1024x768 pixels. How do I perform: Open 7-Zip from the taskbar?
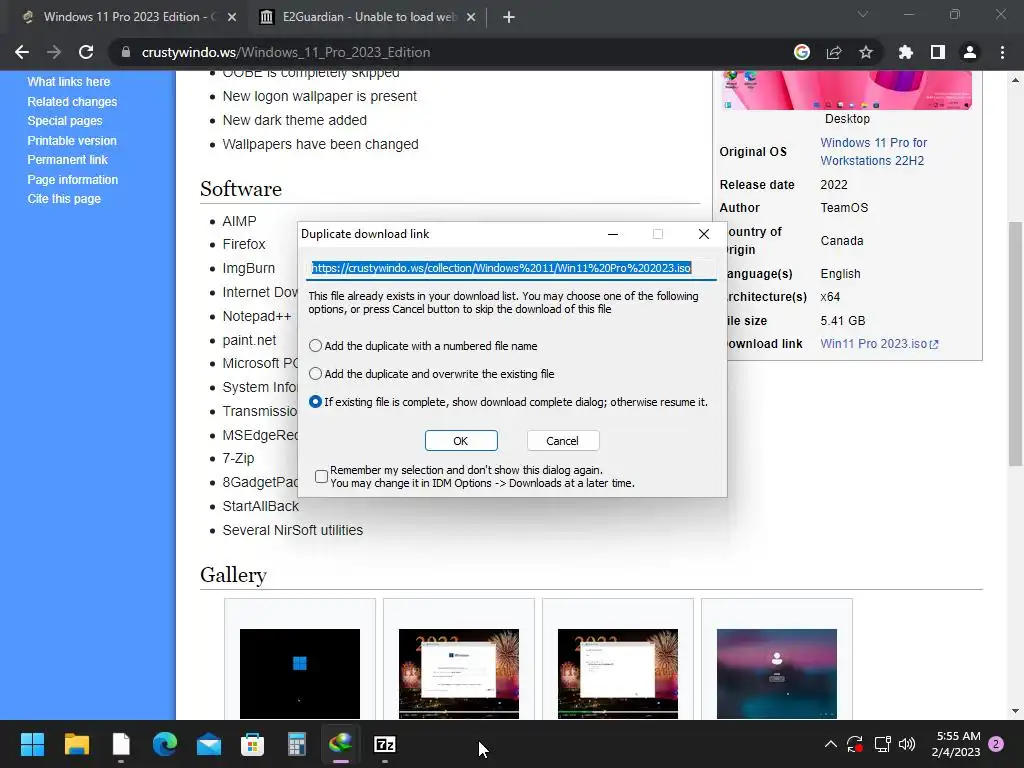point(385,744)
